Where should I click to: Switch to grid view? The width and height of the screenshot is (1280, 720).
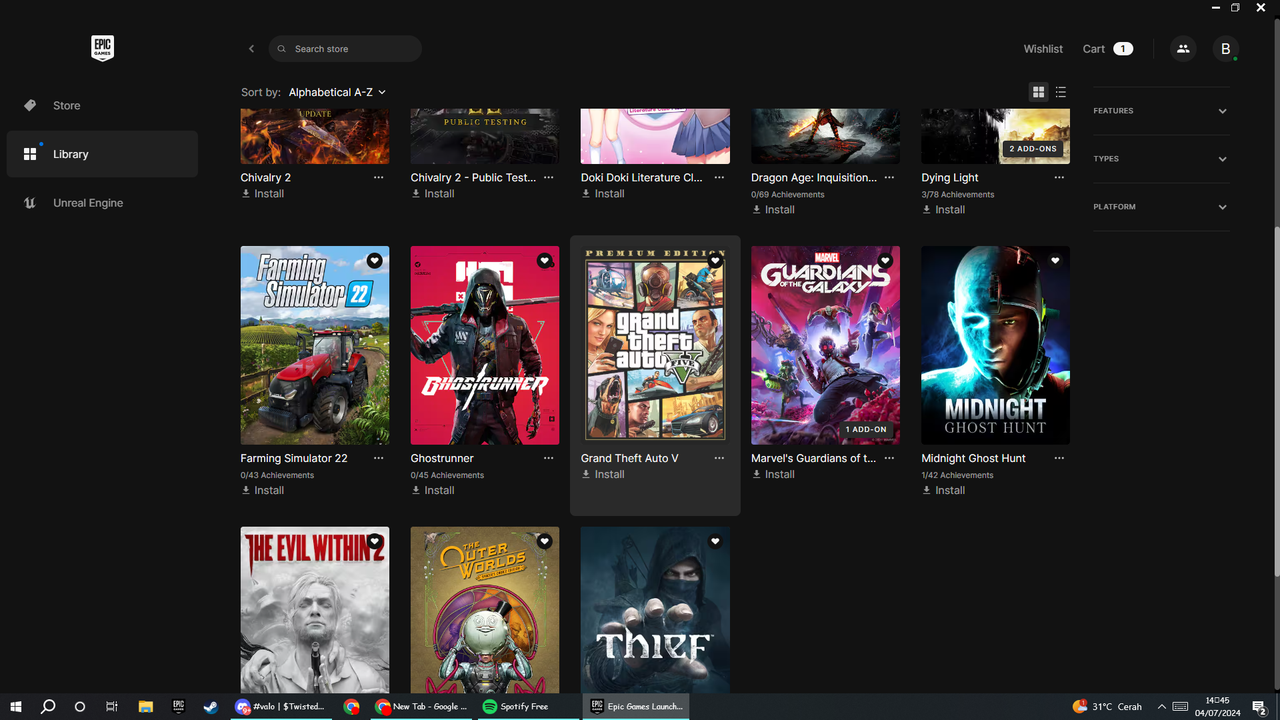point(1038,92)
